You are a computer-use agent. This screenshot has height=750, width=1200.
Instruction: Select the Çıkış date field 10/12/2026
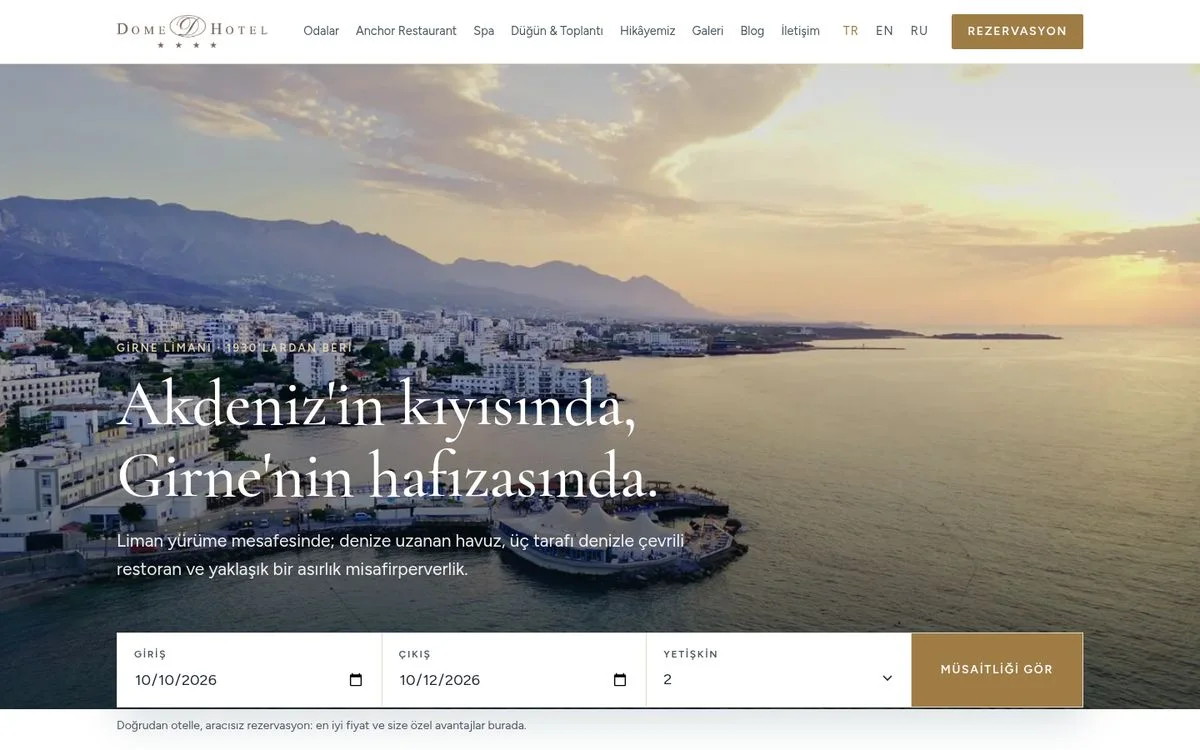pos(513,680)
